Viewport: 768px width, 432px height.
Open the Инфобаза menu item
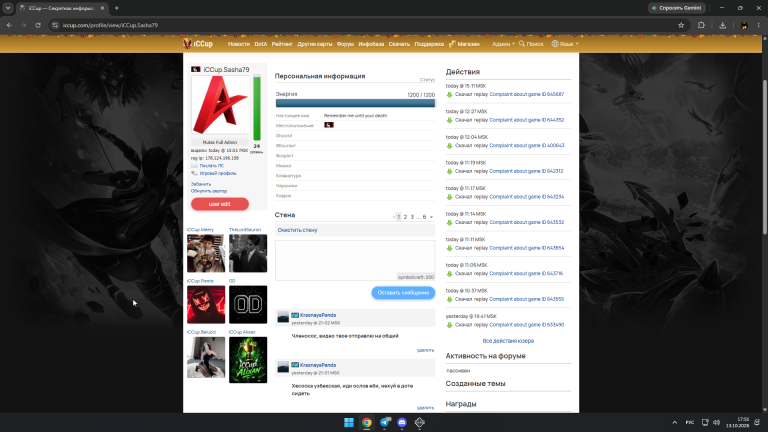point(371,44)
